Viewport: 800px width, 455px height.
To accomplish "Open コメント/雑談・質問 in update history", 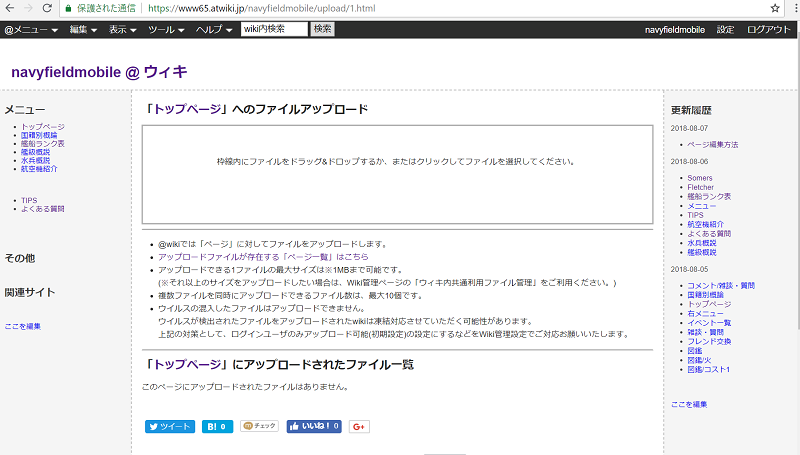I will tap(721, 286).
